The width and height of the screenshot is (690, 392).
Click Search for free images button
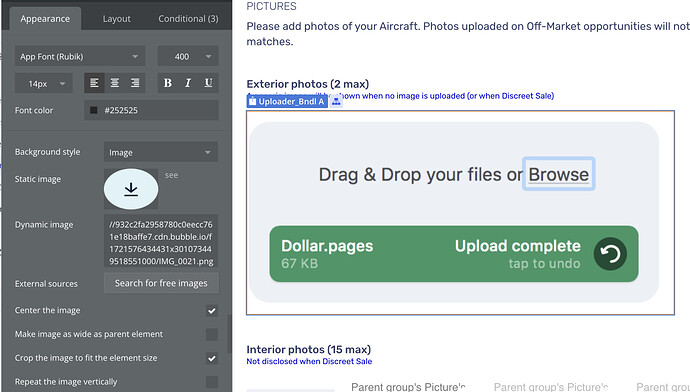[x=161, y=283]
